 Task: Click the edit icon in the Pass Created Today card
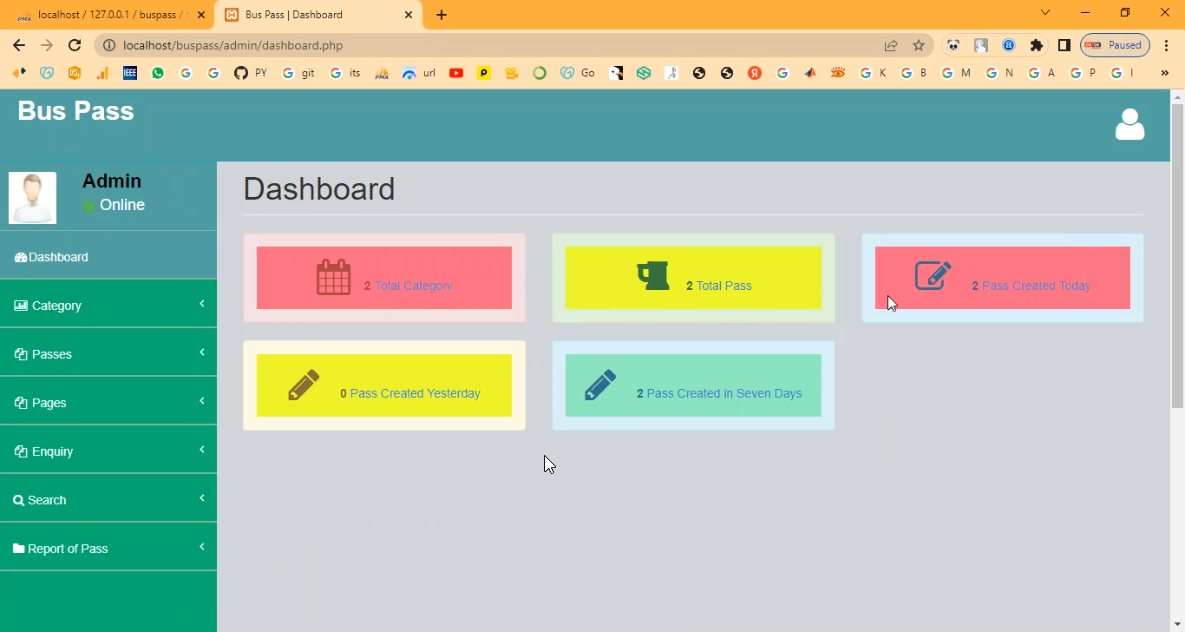[933, 275]
